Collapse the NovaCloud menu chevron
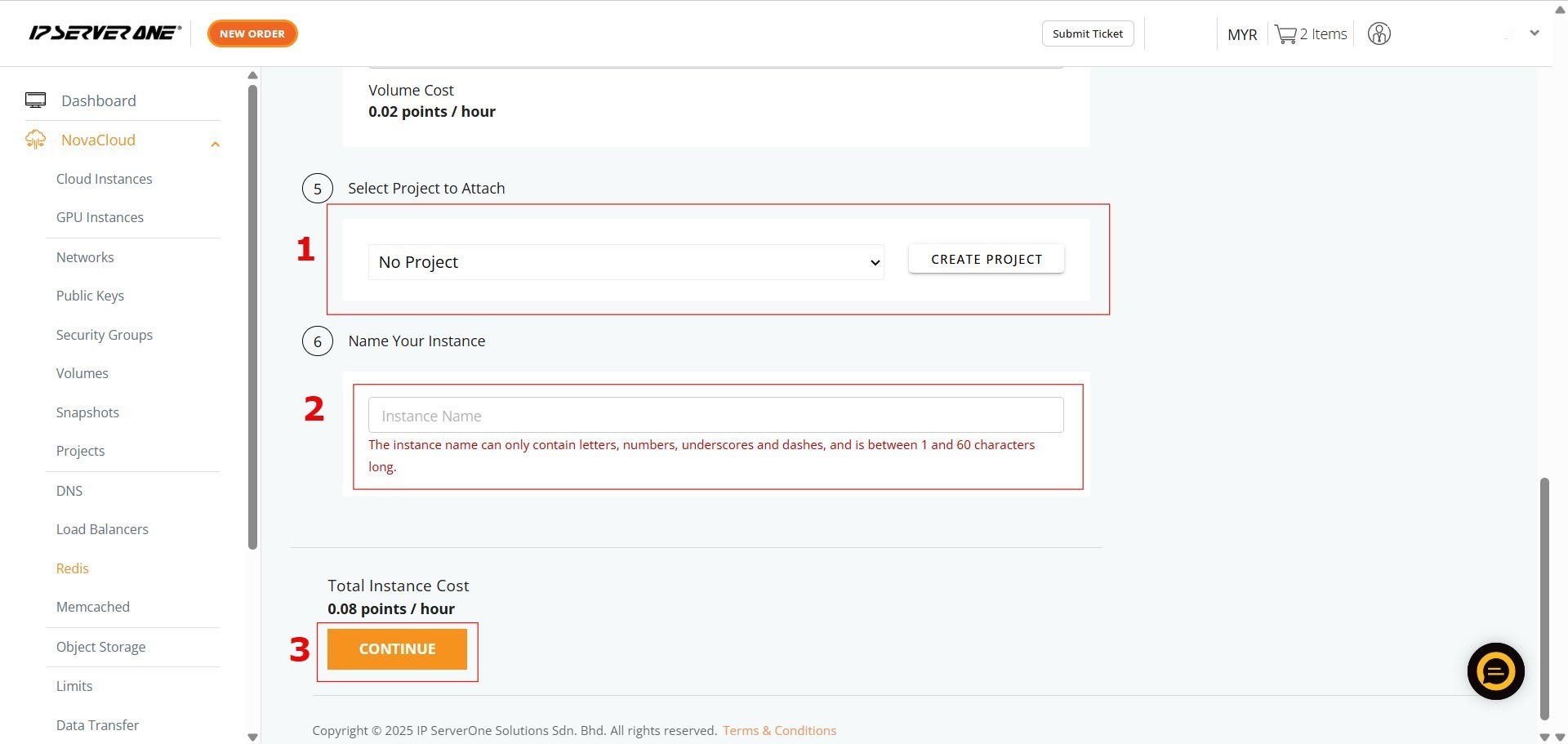This screenshot has width=1568, height=744. coord(216,145)
